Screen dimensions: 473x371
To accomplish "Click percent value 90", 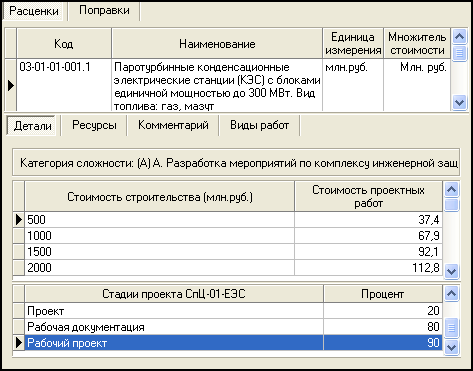I will [383, 343].
